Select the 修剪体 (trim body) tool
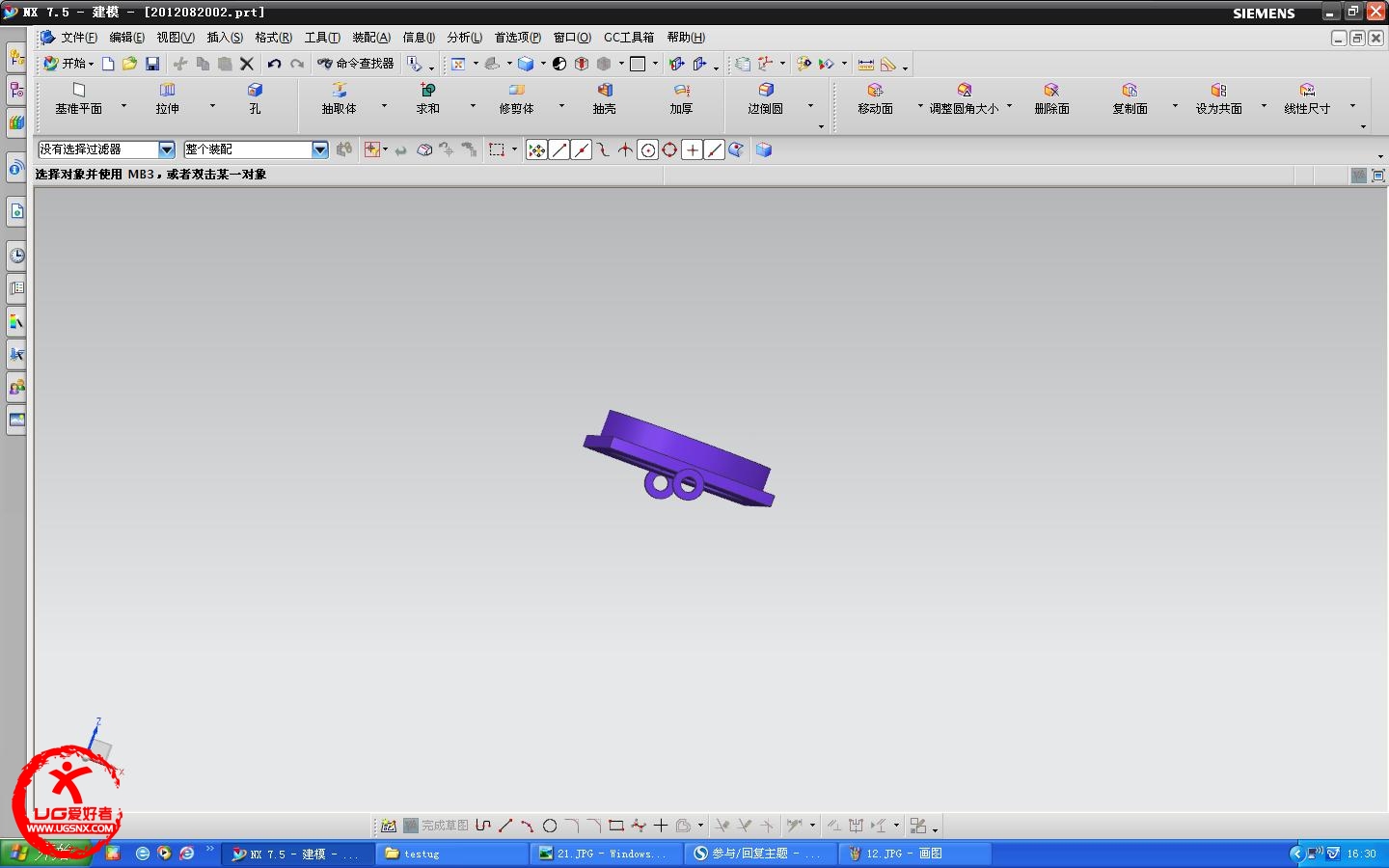This screenshot has height=868, width=1389. pos(516,99)
